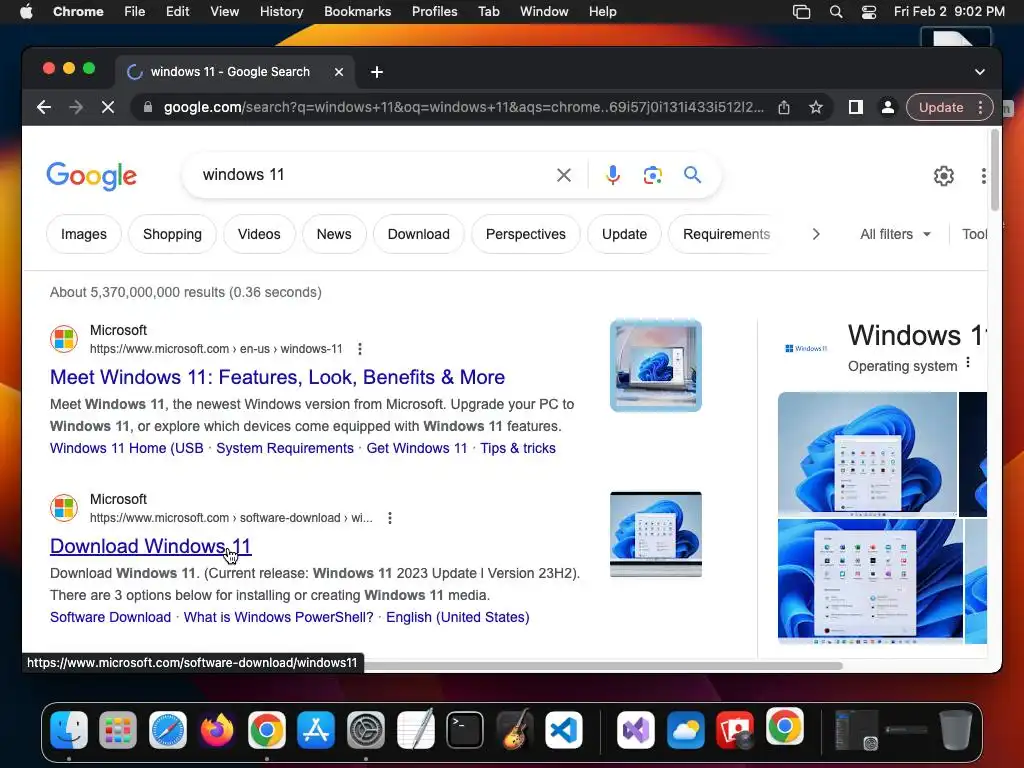Screen dimensions: 1024x768
Task: Open a new tab with plus
Action: (x=377, y=72)
